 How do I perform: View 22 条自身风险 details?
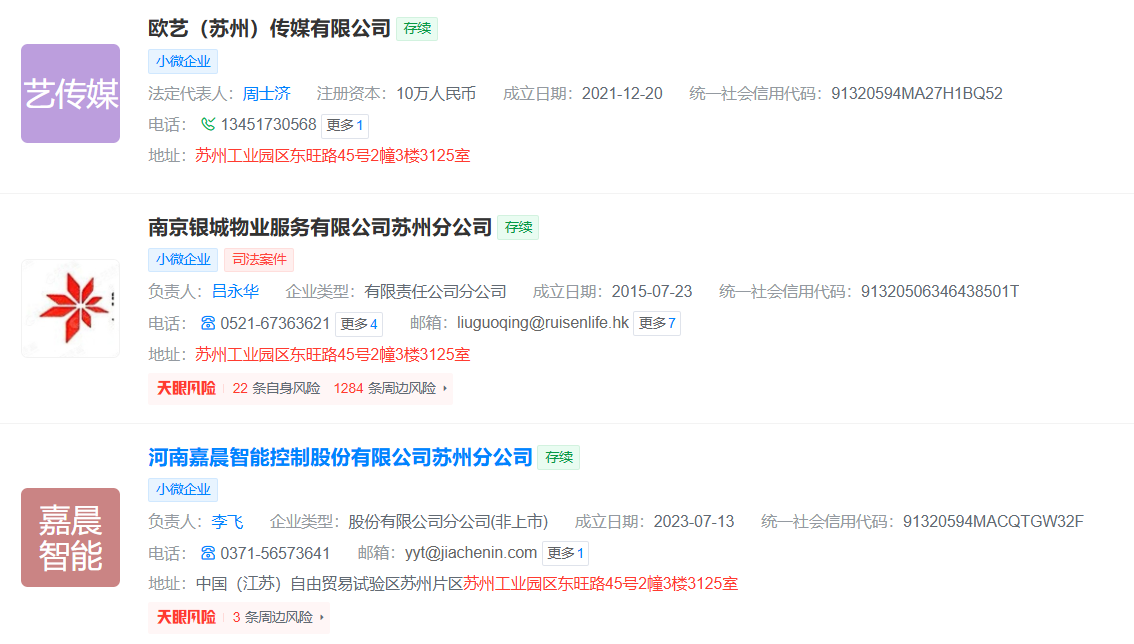(276, 388)
